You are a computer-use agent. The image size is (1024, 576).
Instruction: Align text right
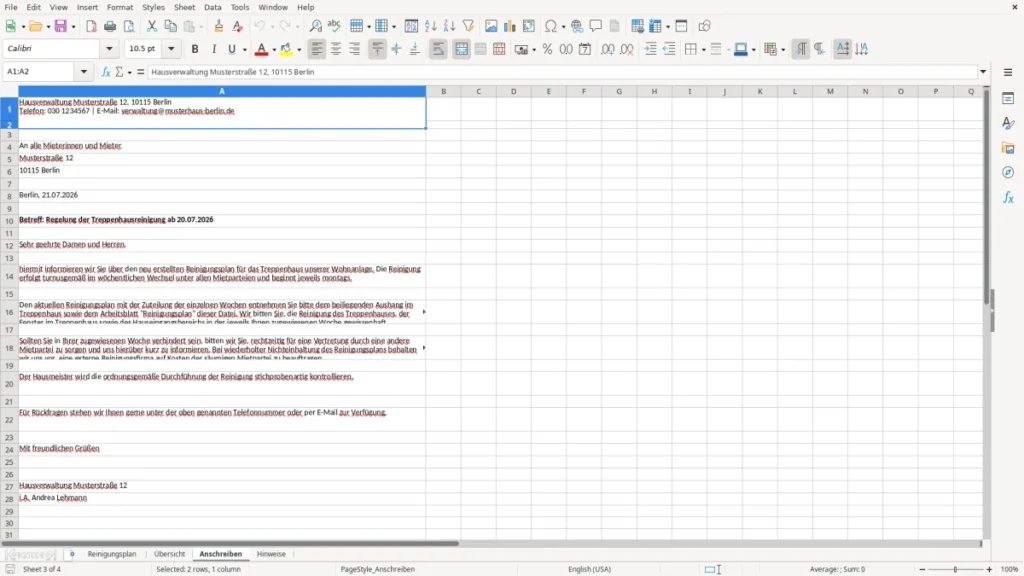(x=355, y=49)
